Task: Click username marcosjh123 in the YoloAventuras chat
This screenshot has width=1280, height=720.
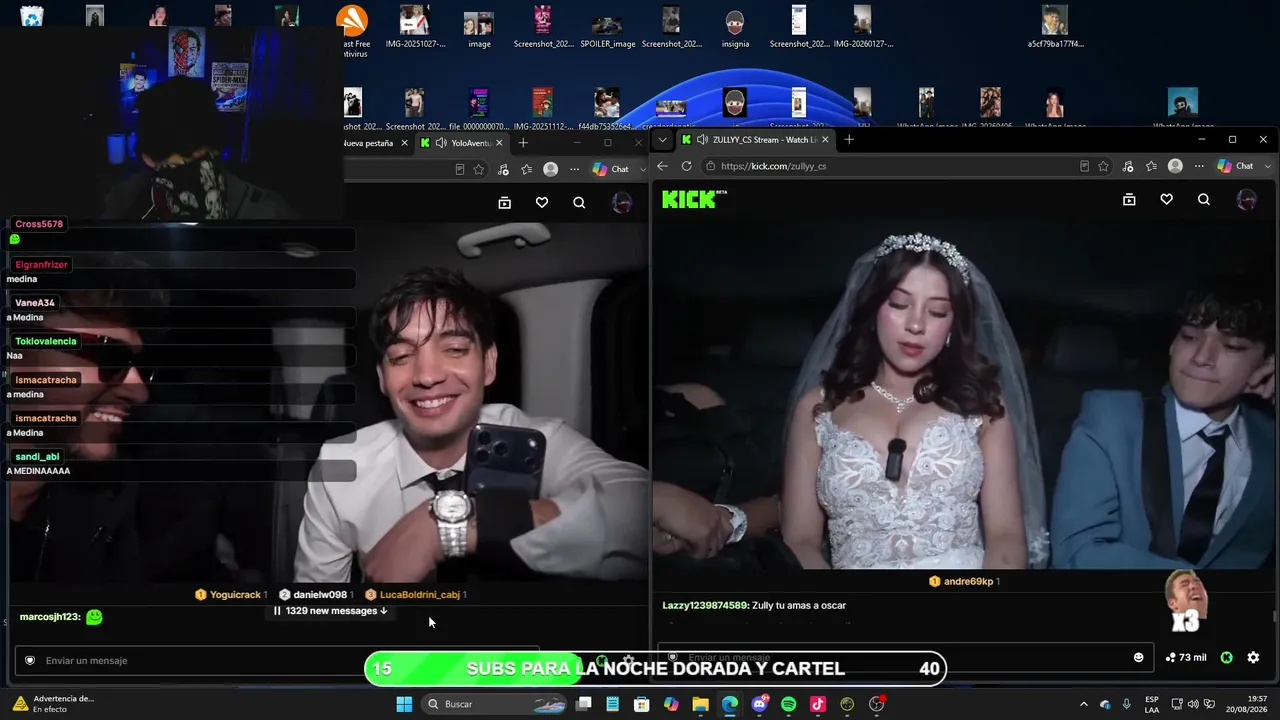Action: (x=49, y=617)
